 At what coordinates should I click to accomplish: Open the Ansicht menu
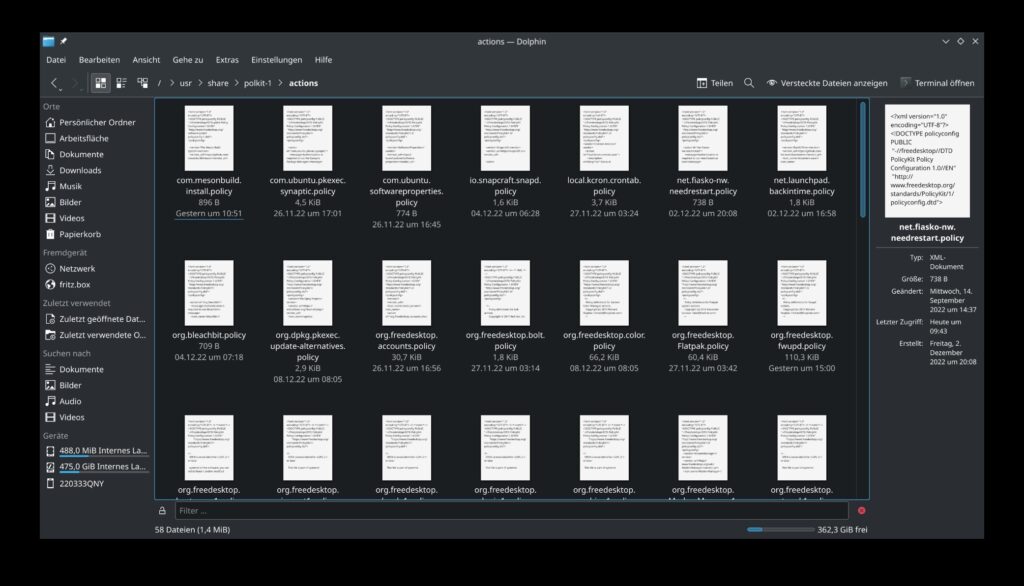(x=146, y=60)
